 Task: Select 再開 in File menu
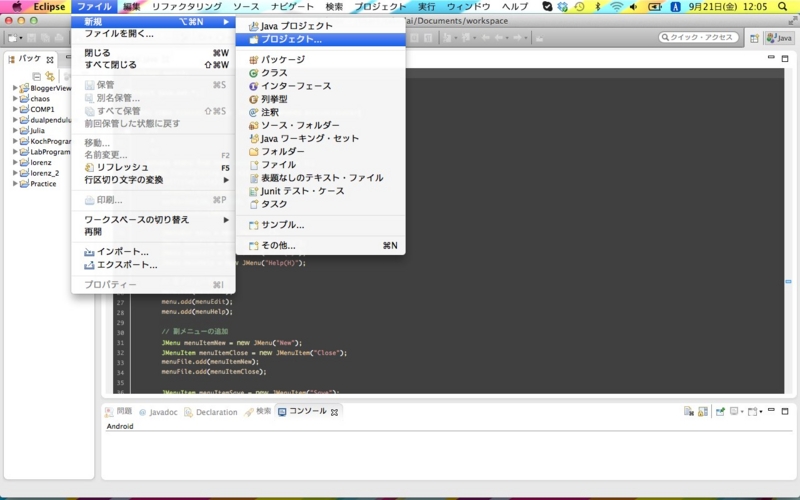point(153,232)
